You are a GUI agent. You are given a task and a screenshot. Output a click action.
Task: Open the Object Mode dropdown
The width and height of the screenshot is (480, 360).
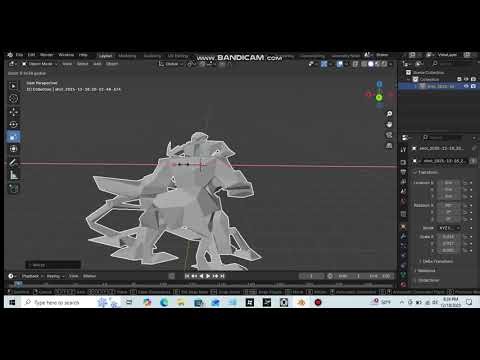point(40,64)
